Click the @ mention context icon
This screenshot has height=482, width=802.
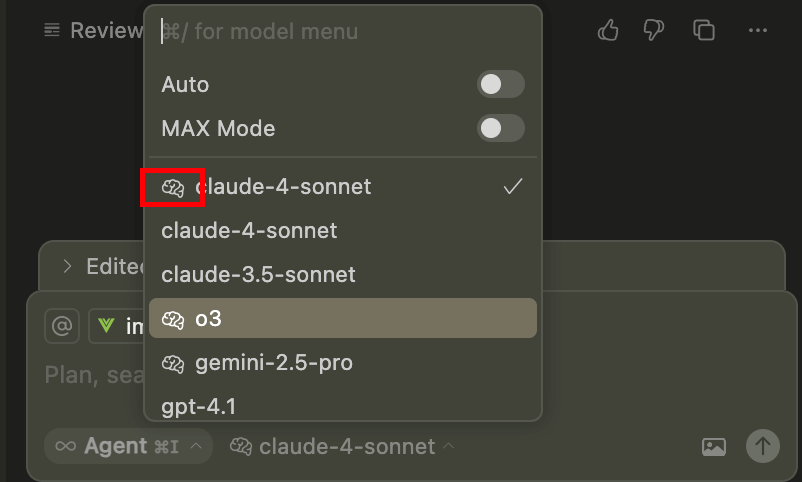tap(62, 326)
